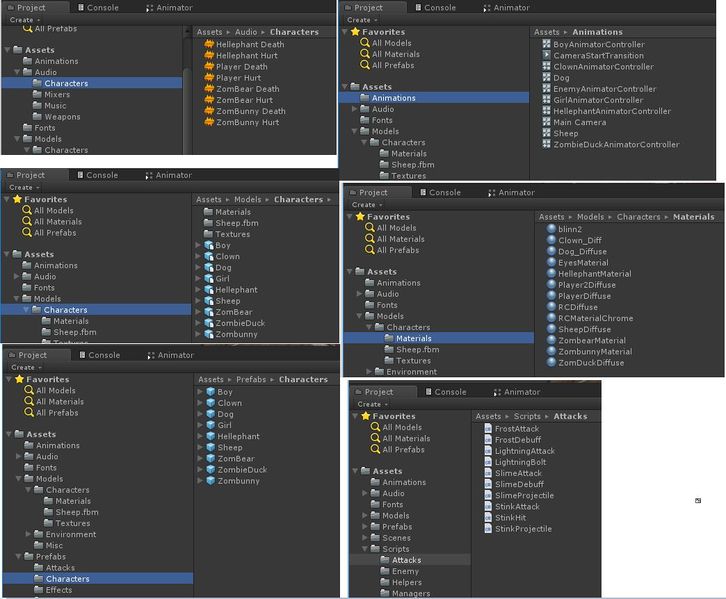Collapse Audio folder arrow in the Audio Characters window

point(17,72)
